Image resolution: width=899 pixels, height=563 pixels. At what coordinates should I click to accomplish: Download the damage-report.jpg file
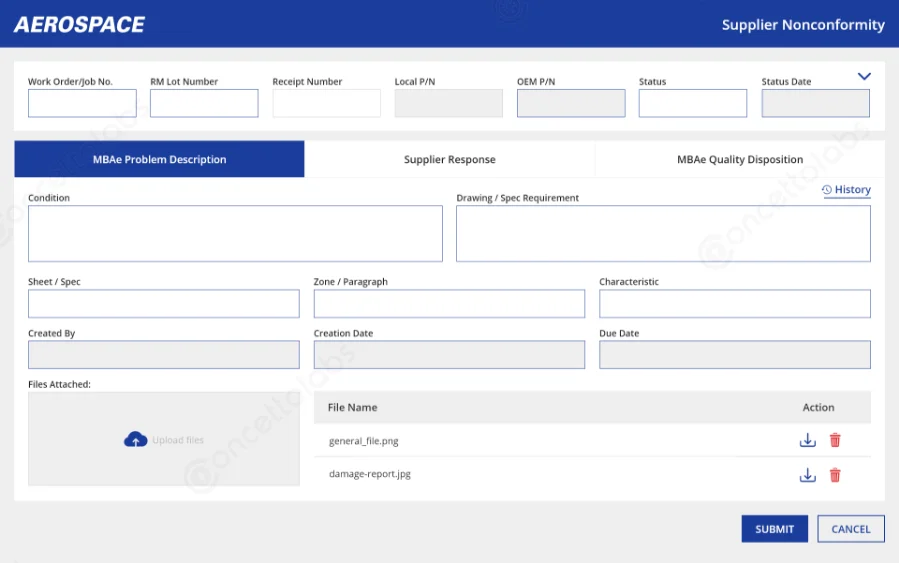(x=808, y=475)
